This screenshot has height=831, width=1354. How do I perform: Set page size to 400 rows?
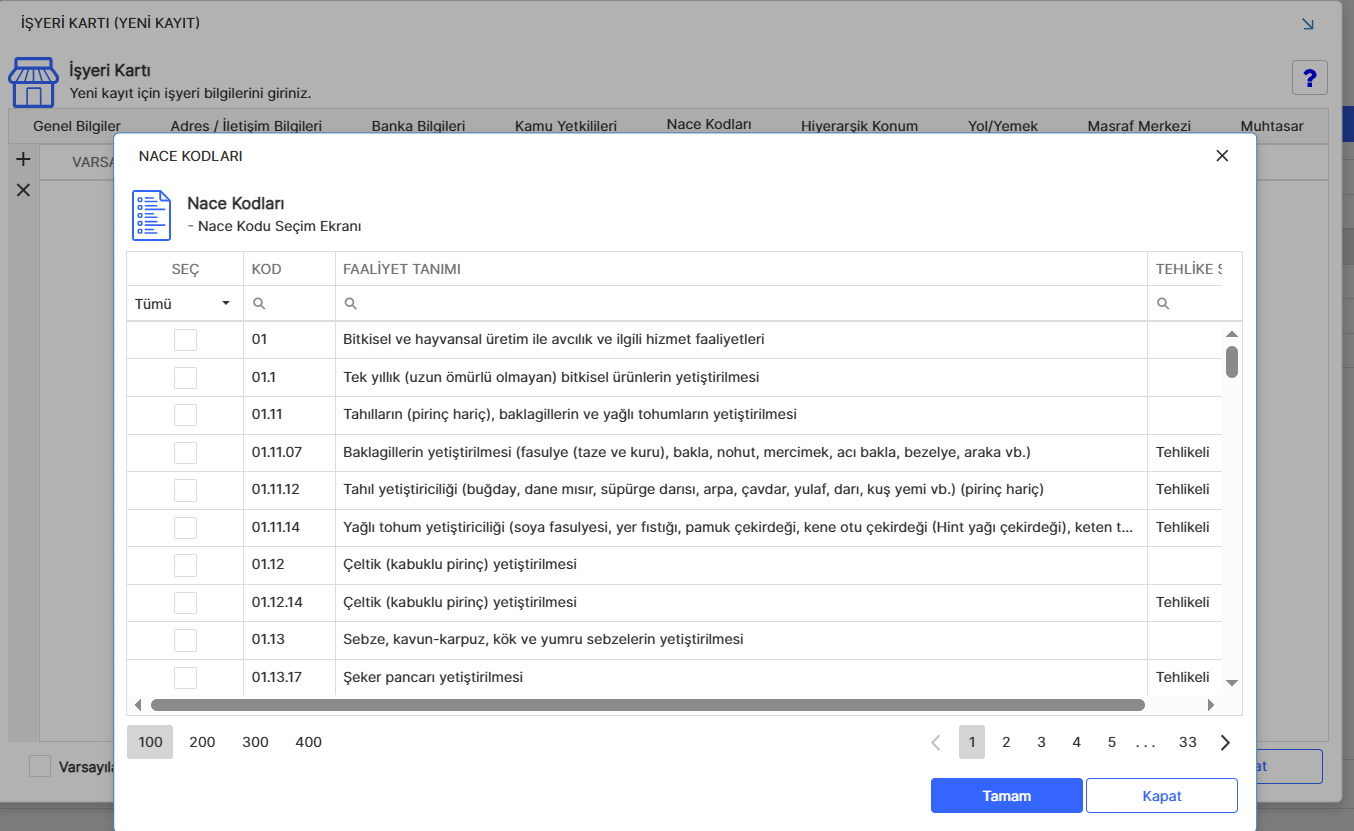coord(309,742)
